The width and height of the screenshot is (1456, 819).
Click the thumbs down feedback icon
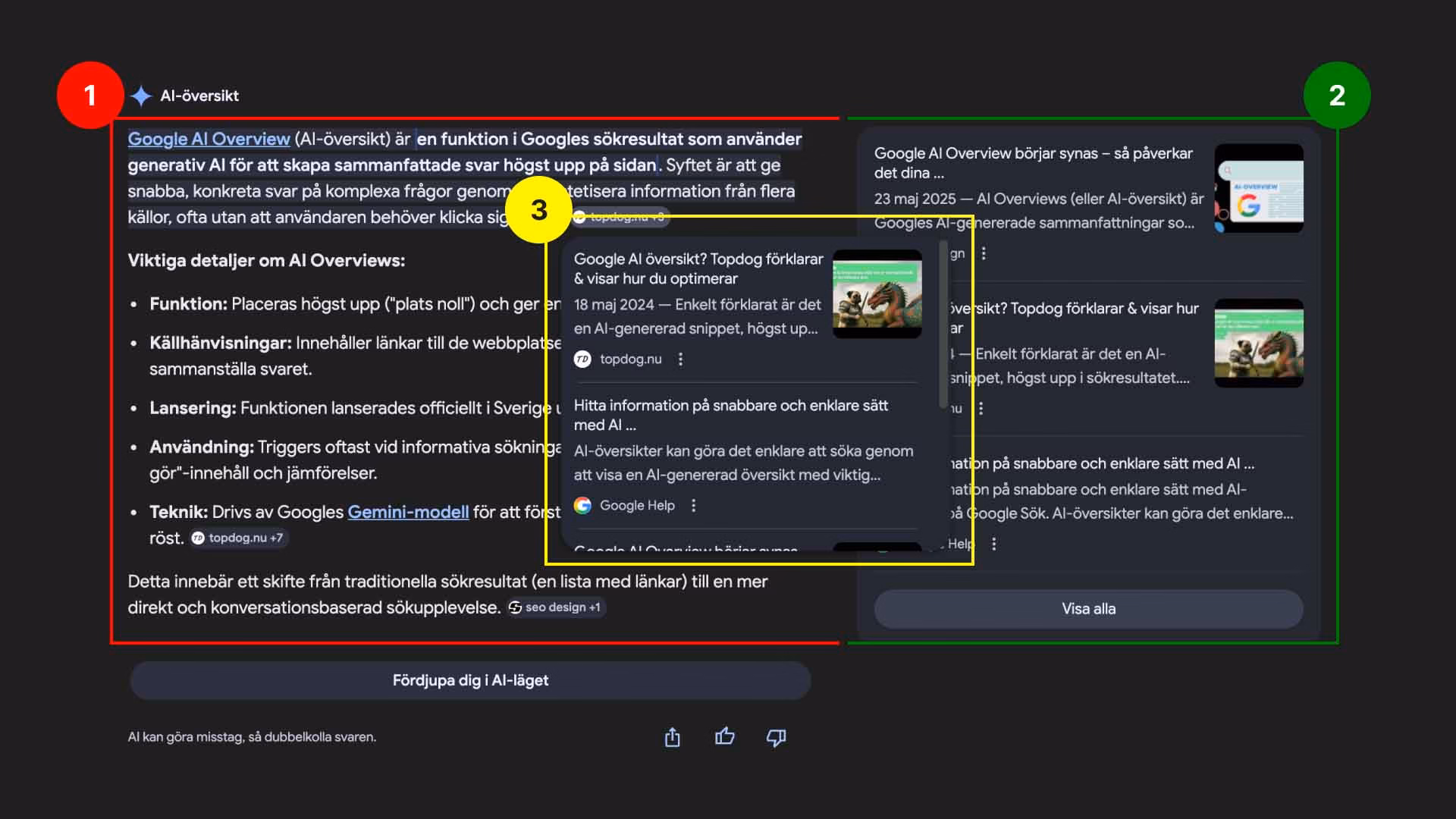[x=776, y=737]
